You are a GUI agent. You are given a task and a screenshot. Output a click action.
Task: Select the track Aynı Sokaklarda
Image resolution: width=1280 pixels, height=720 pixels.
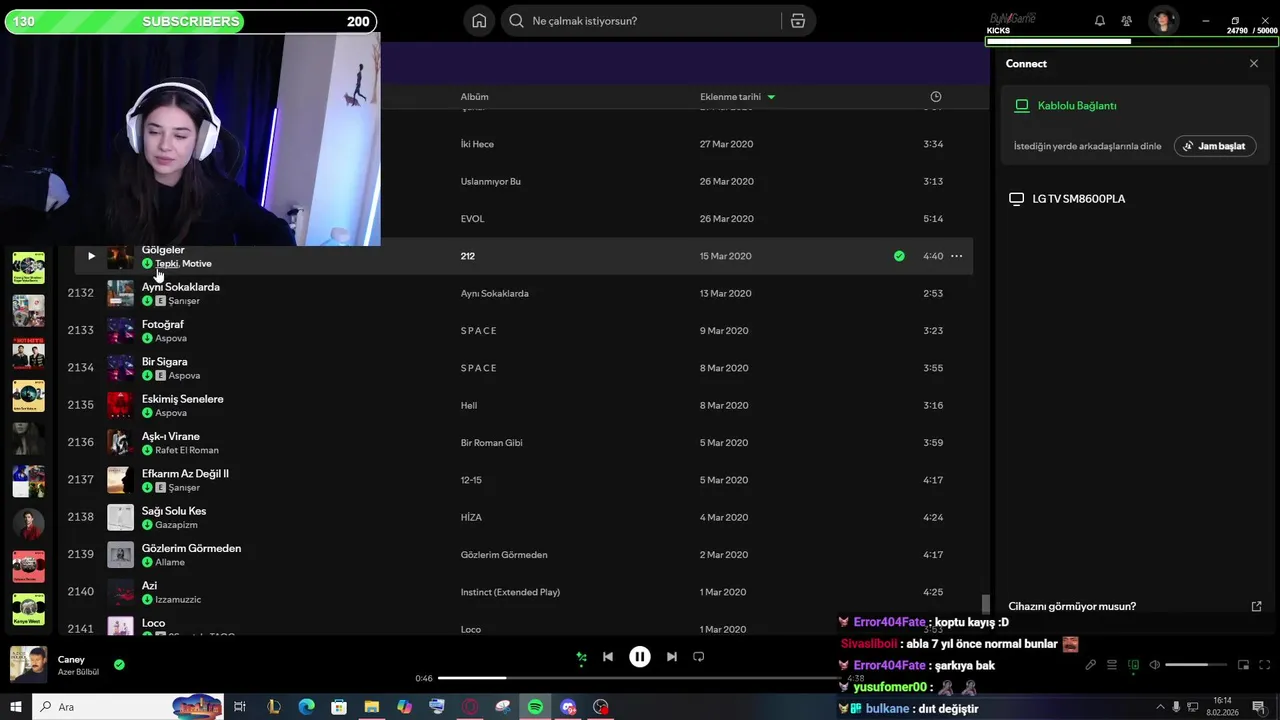click(x=181, y=287)
